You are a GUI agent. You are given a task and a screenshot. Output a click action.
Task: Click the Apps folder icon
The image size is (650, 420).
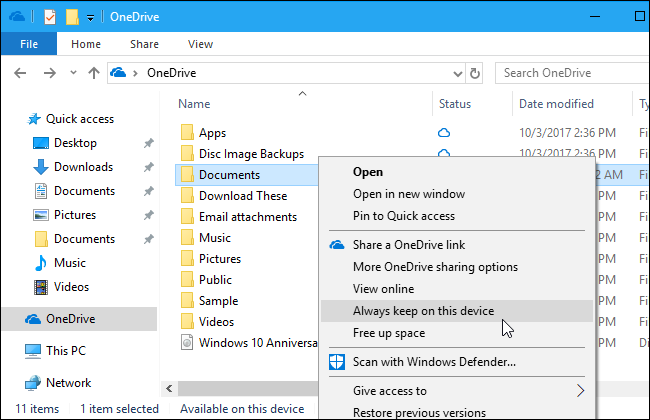[x=187, y=133]
